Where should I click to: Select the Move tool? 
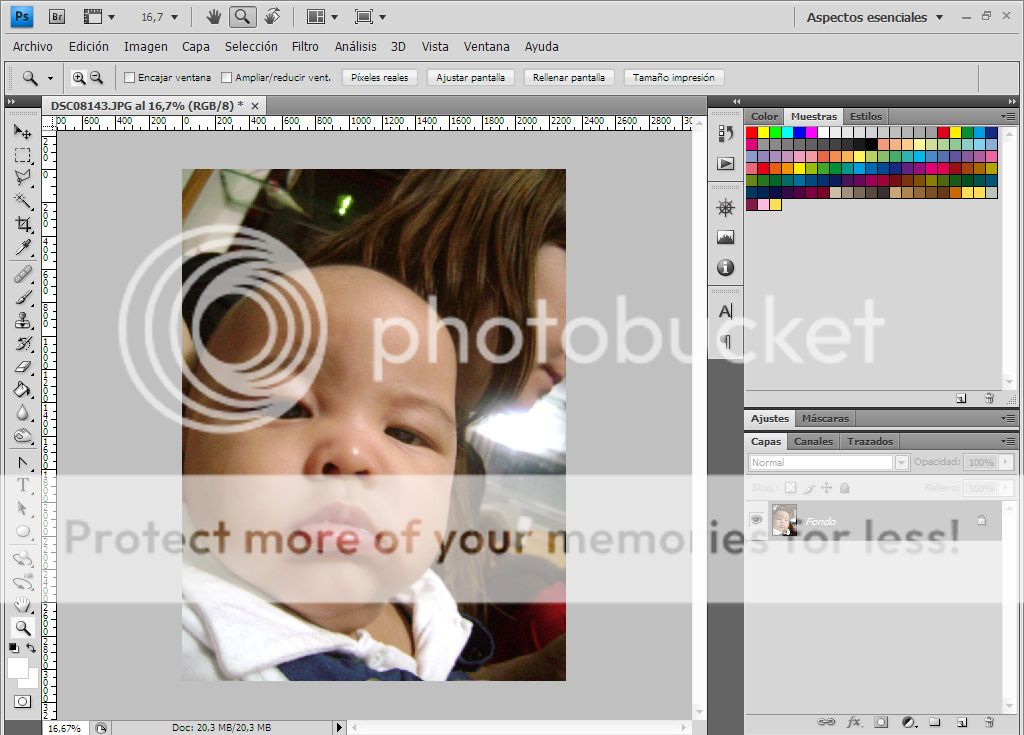(x=22, y=132)
